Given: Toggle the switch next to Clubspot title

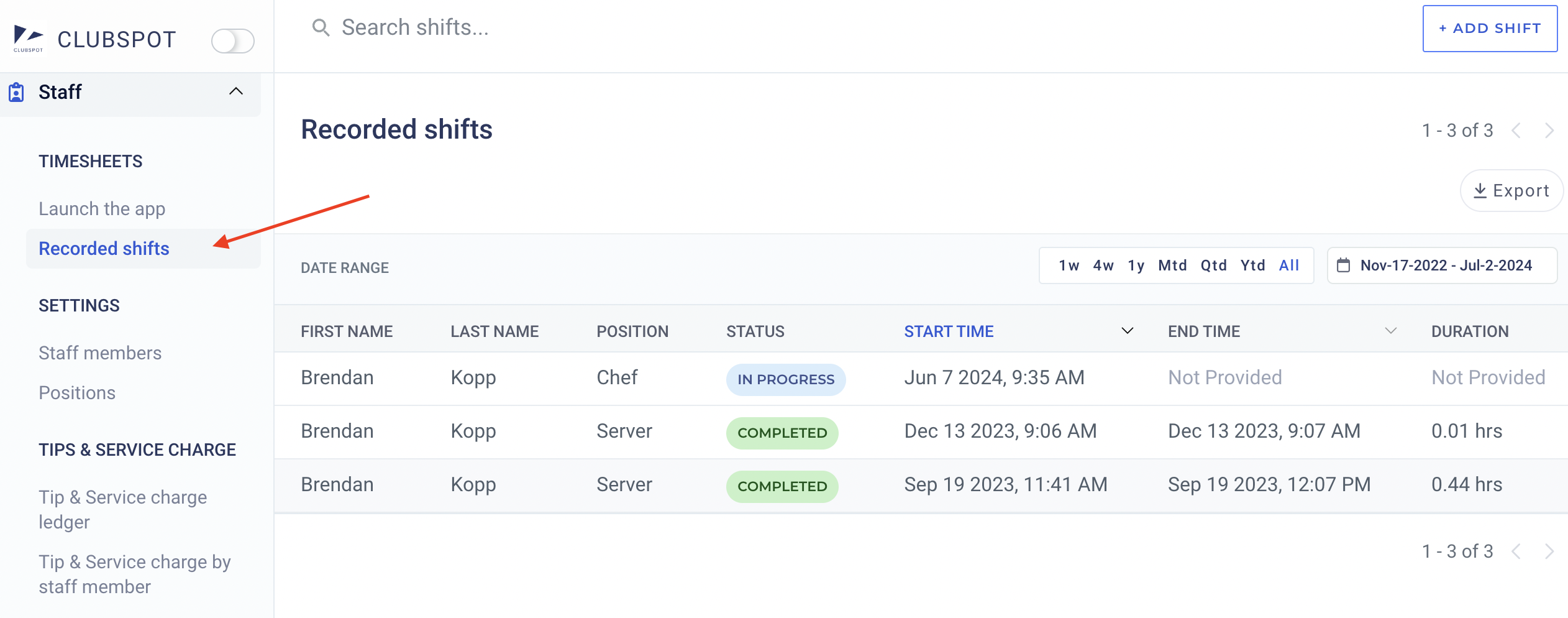Looking at the screenshot, I should pos(232,41).
